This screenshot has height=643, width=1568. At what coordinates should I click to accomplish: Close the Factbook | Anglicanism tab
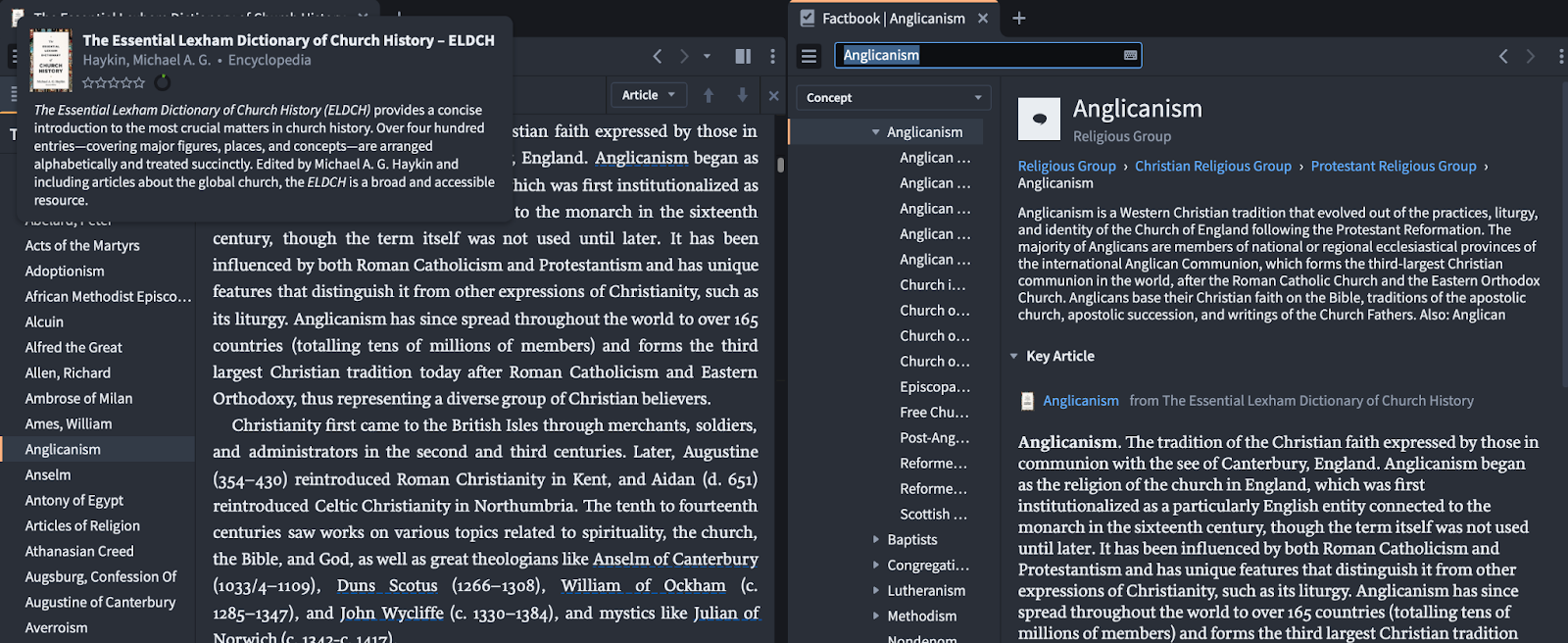[983, 18]
